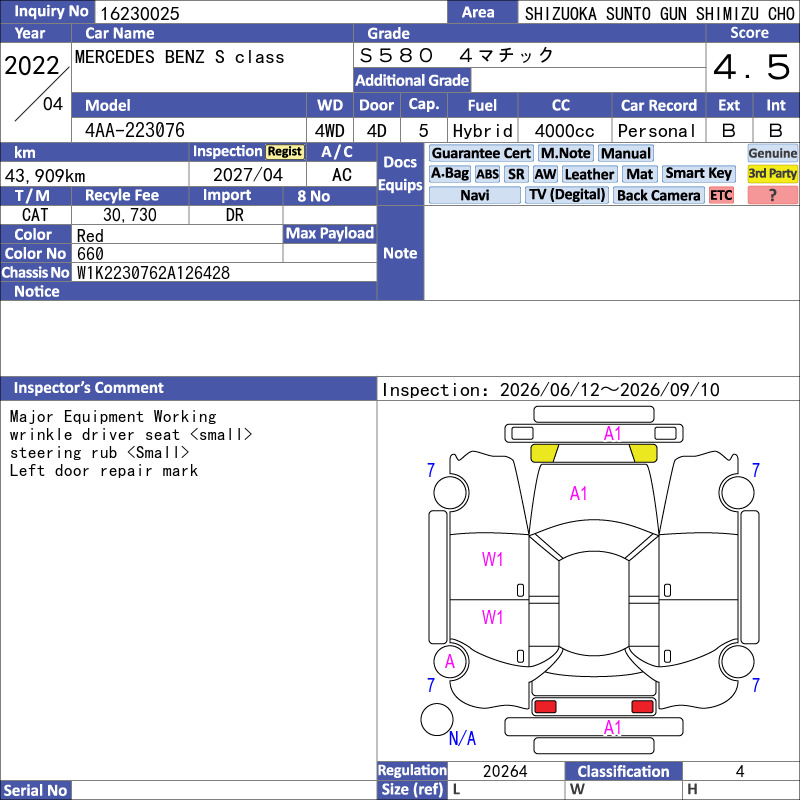Toggle the yellow 3rd Party legend tag
This screenshot has height=800, width=800.
click(x=772, y=174)
